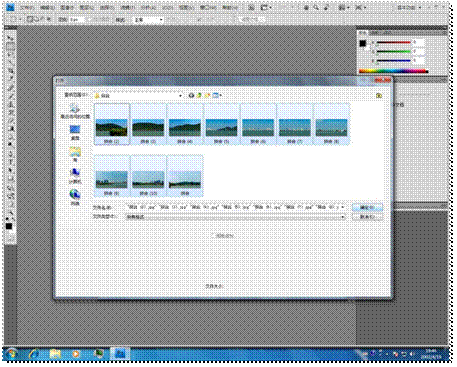Adjust the red R slider in Color panel
Screen dimensions: 457x367
click(393, 42)
